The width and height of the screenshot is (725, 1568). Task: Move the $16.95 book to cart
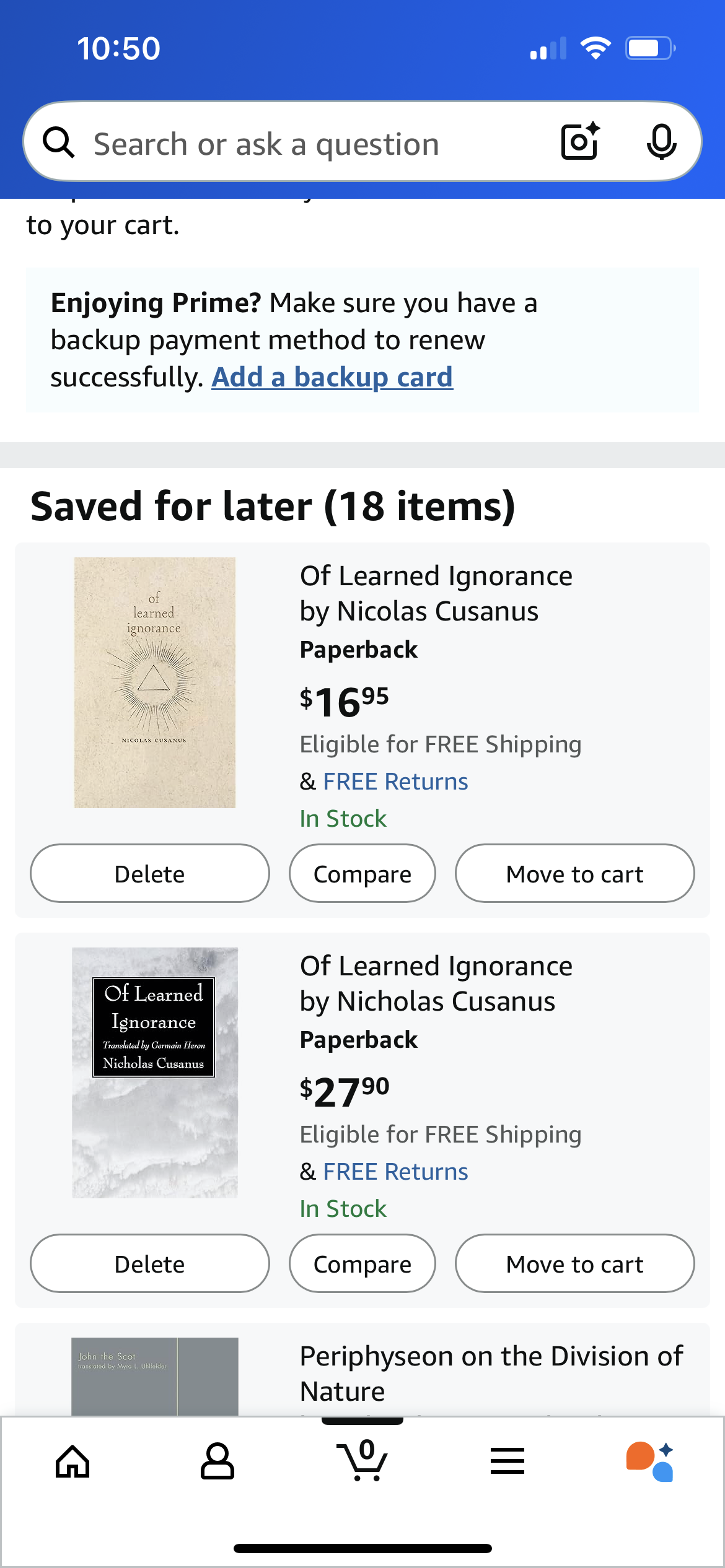click(575, 873)
